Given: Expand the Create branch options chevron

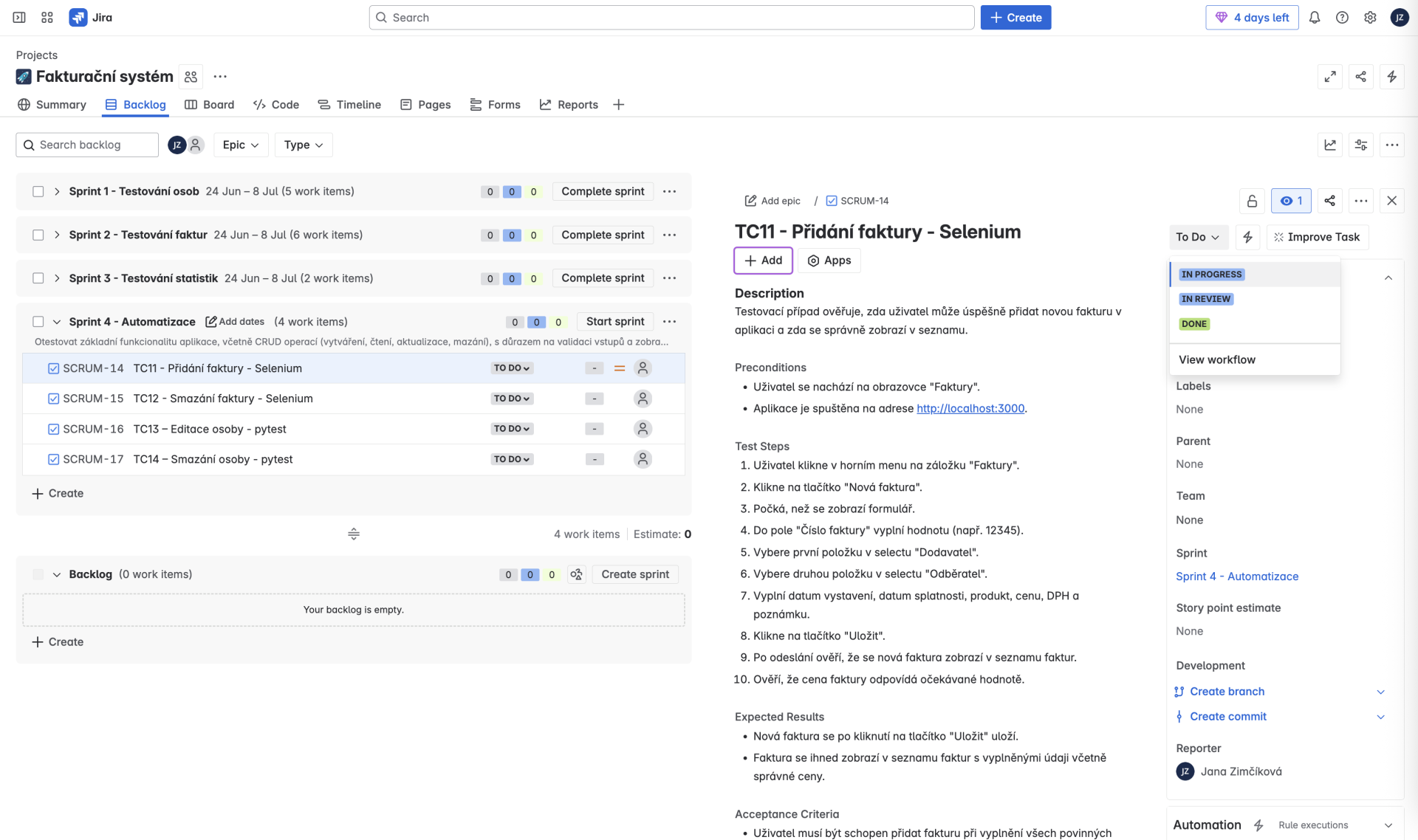Looking at the screenshot, I should coord(1380,692).
